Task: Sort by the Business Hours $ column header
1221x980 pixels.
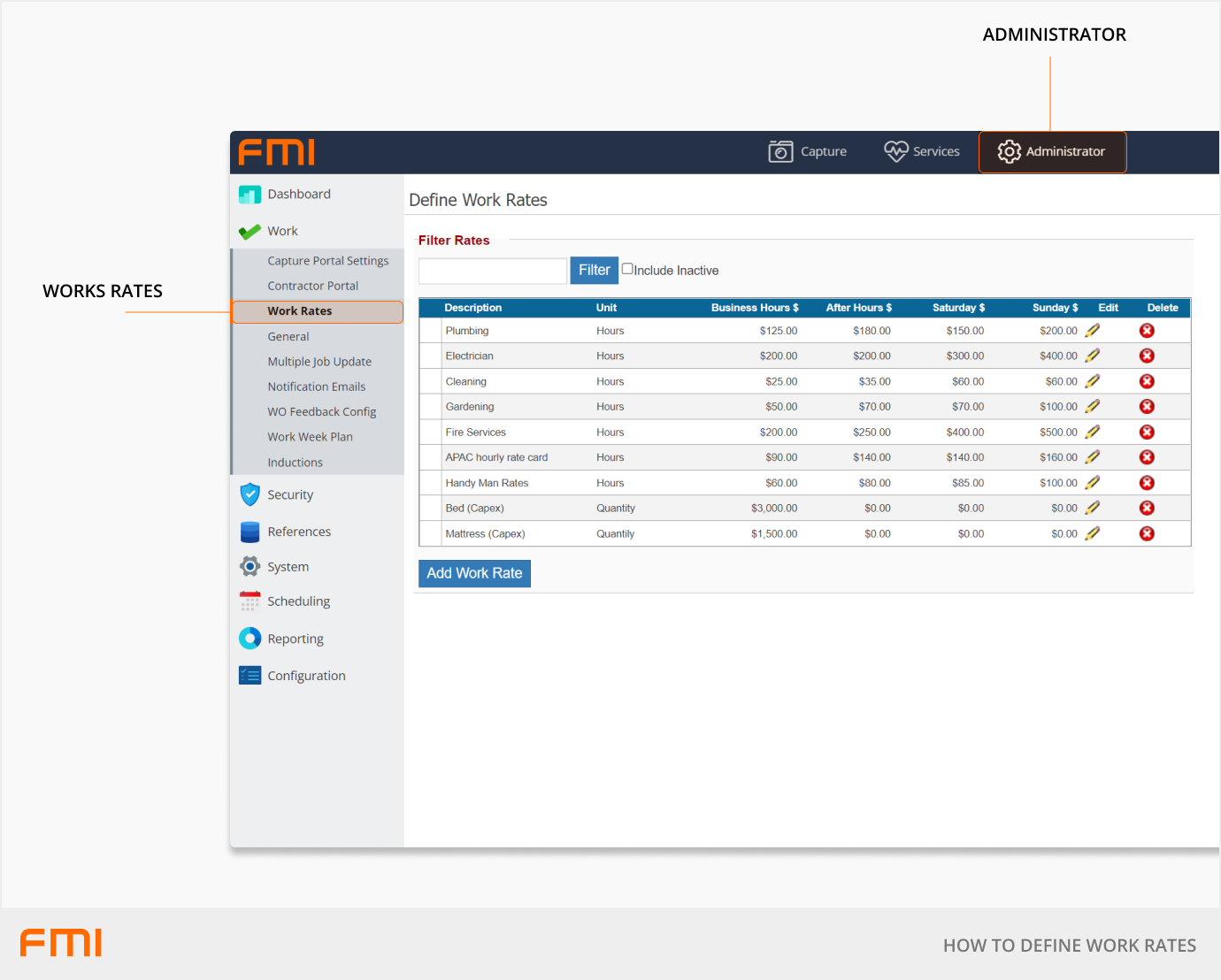Action: tap(754, 308)
